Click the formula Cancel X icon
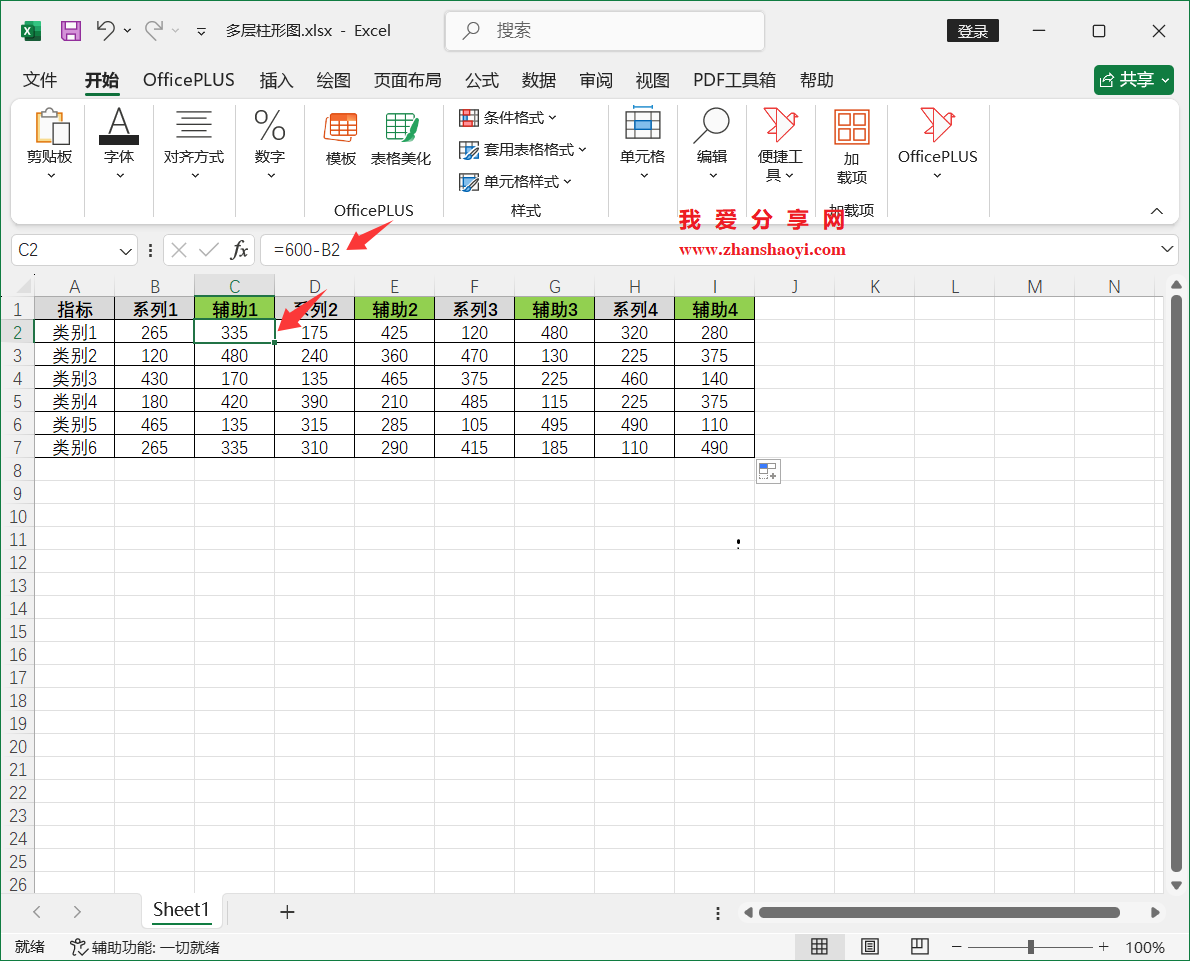1190x961 pixels. (x=179, y=250)
